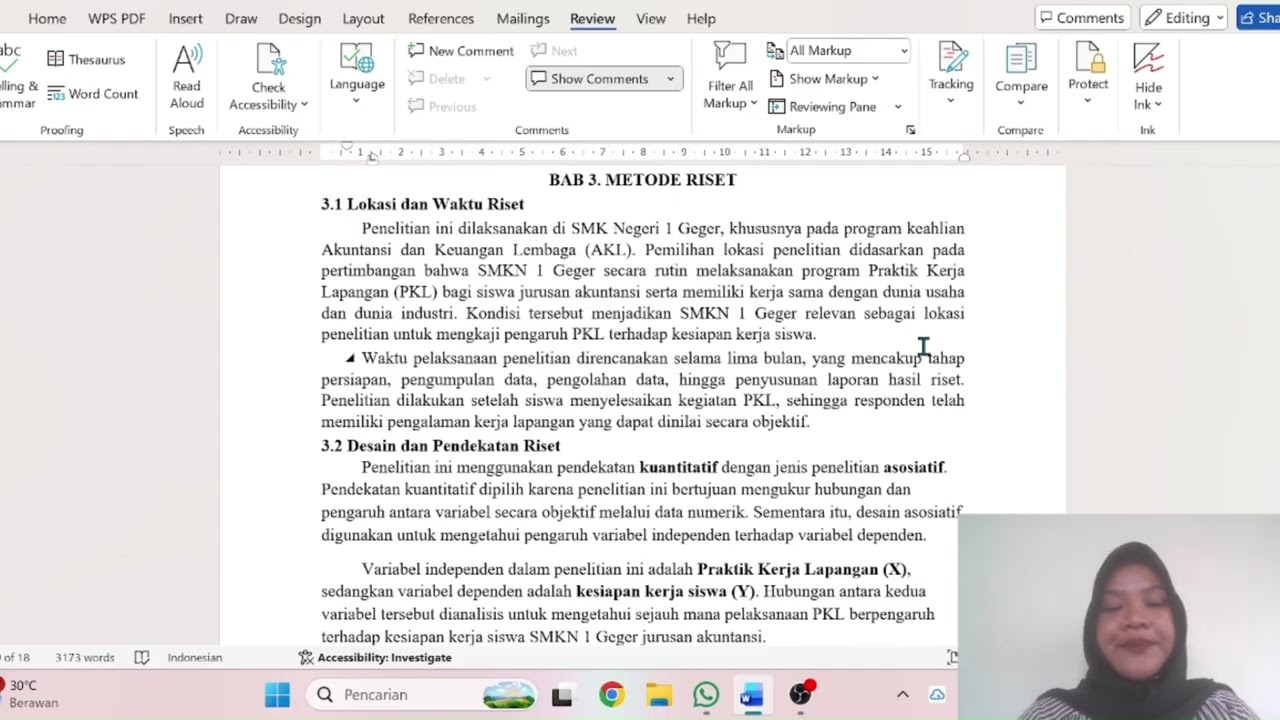This screenshot has height=720, width=1280.
Task: Open the Layout tab
Action: pos(363,18)
